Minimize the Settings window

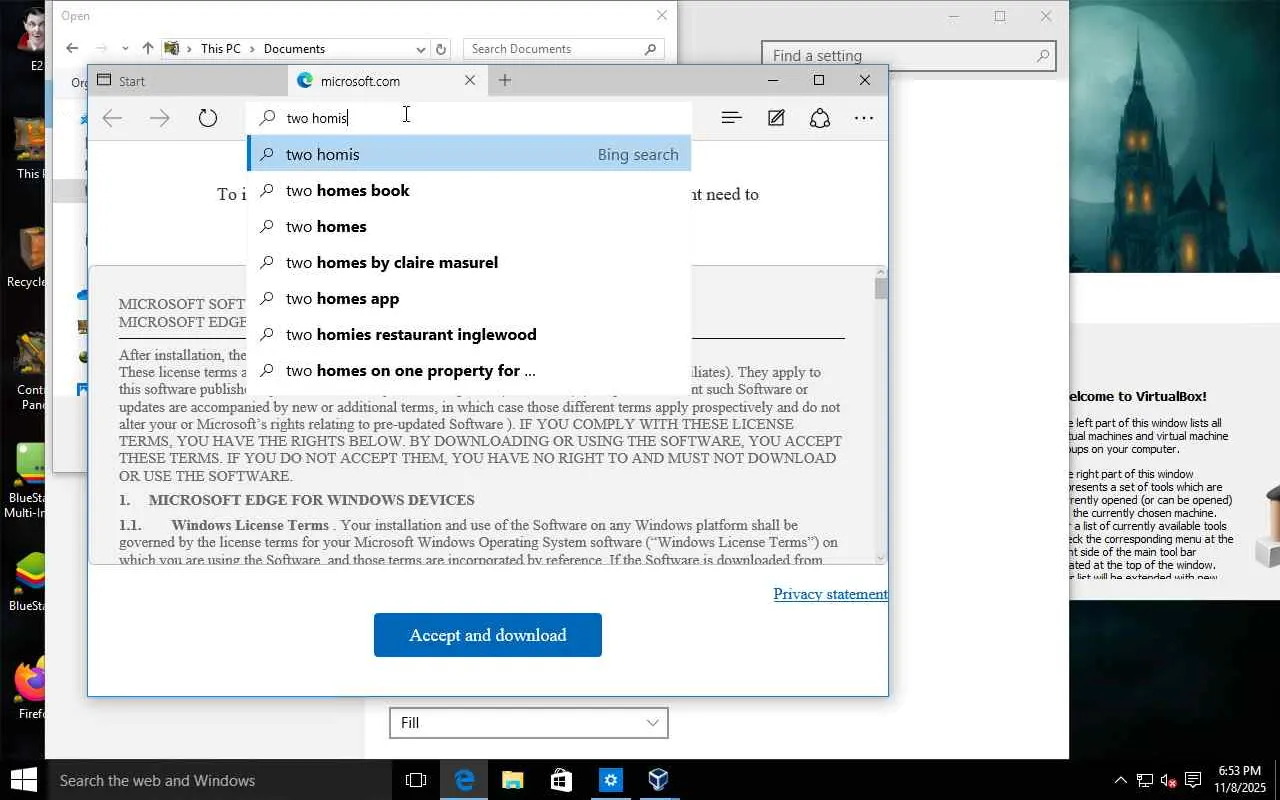pos(954,16)
